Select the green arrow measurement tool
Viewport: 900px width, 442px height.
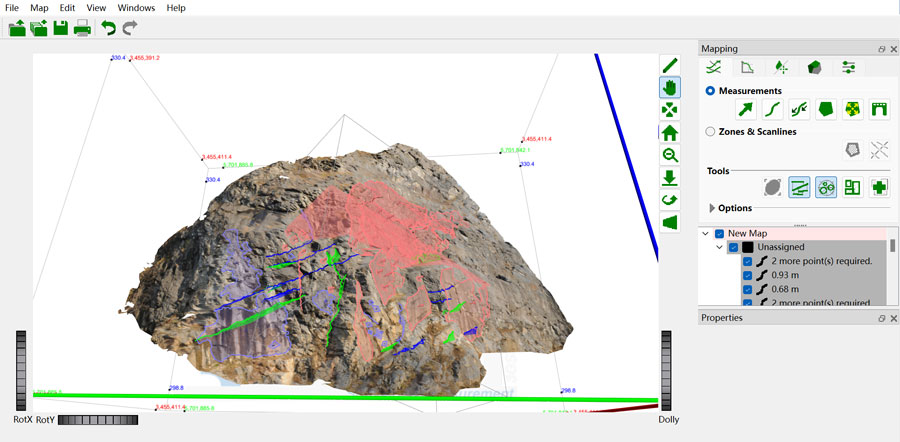coord(745,109)
